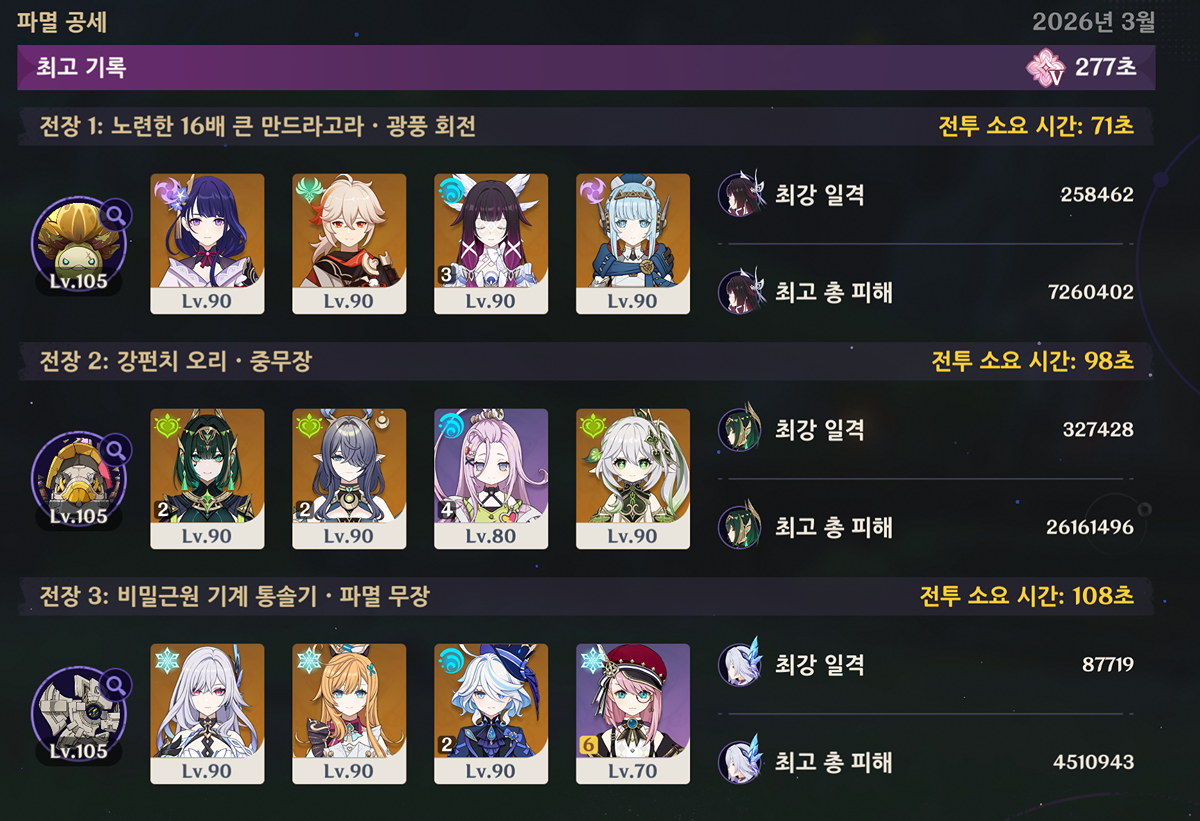Select blonde Anemo character card in Stage 1
Viewport: 1200px width, 821px height.
coord(349,244)
